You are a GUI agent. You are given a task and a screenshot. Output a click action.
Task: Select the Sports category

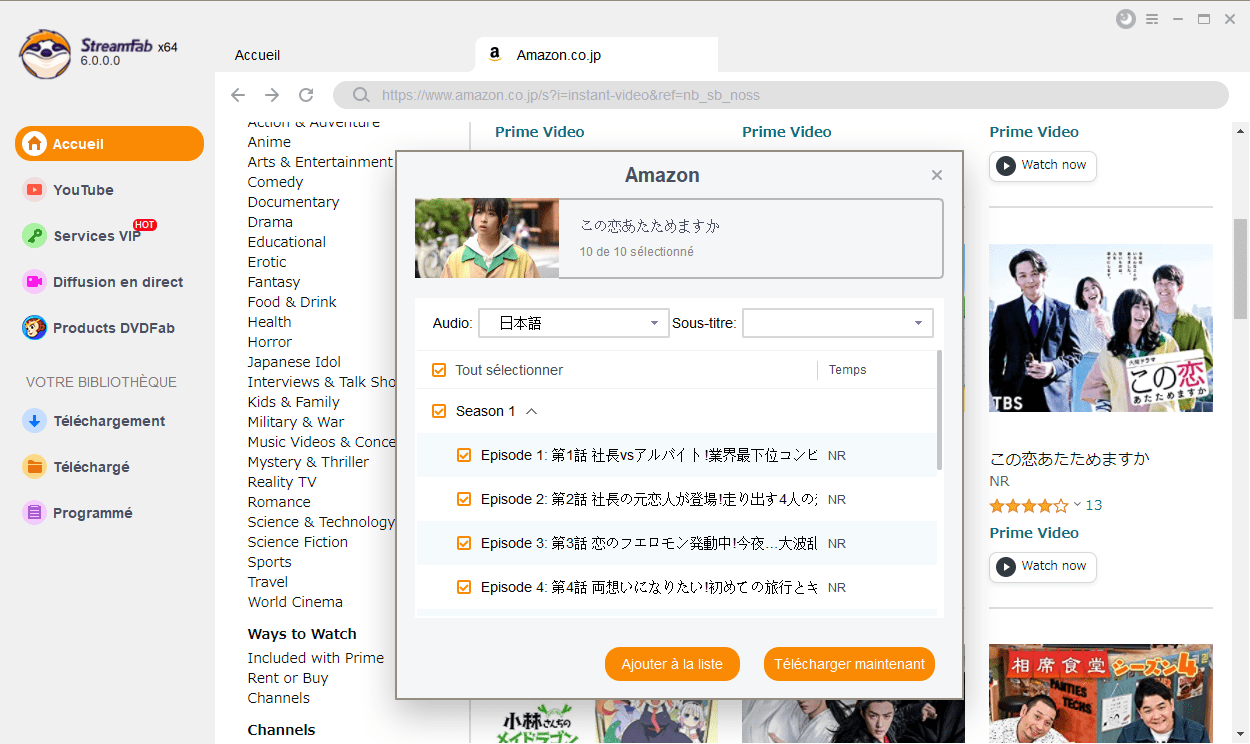(270, 562)
